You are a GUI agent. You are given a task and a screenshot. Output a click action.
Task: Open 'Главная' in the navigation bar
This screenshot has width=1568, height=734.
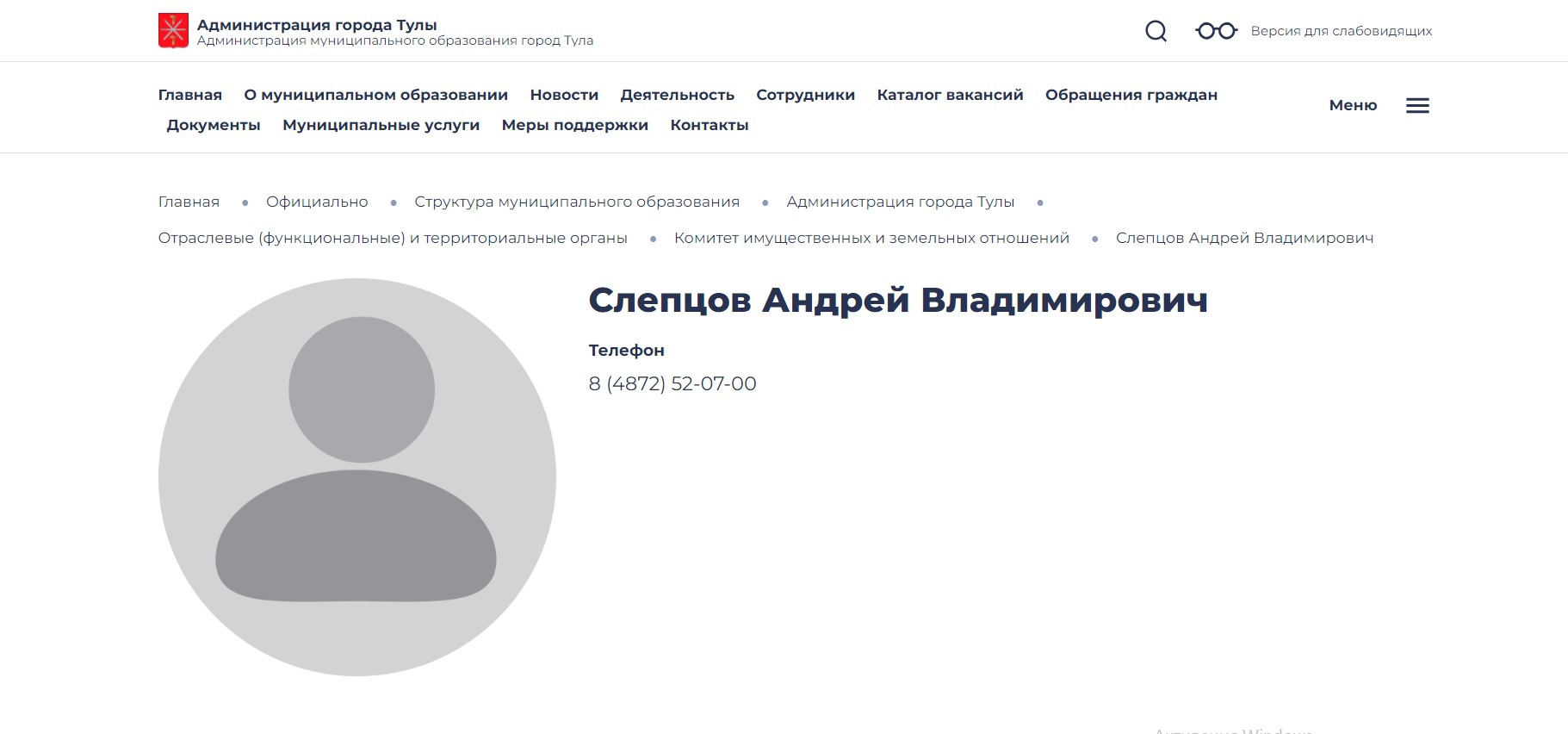(190, 95)
